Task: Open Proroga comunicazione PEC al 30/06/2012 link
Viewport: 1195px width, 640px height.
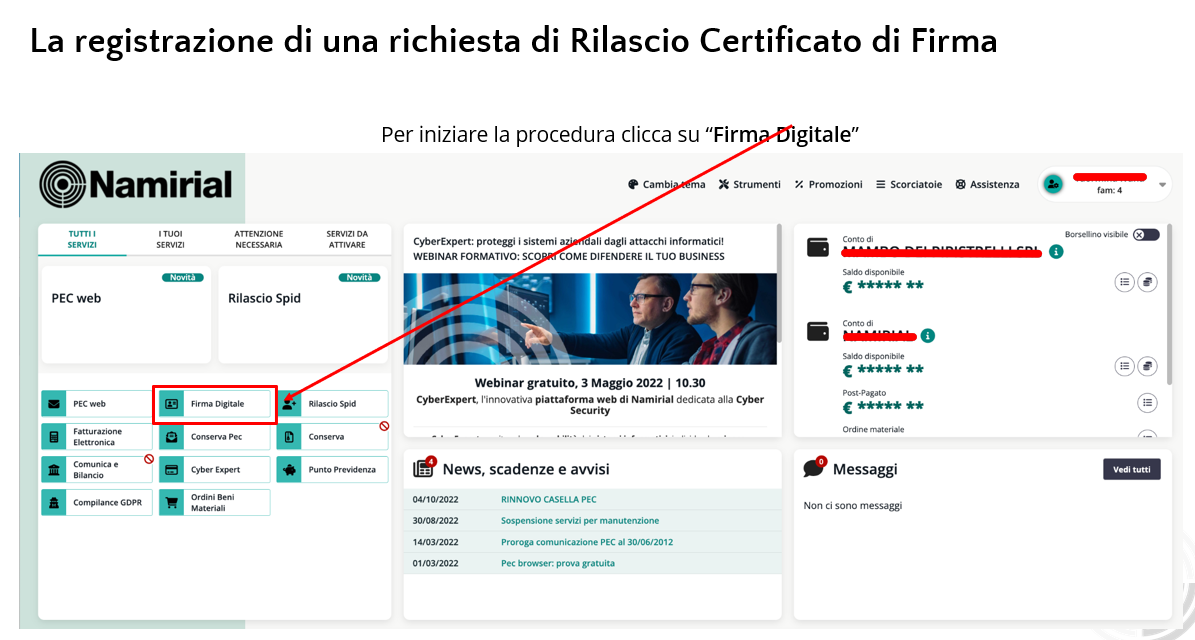Action: (x=587, y=542)
